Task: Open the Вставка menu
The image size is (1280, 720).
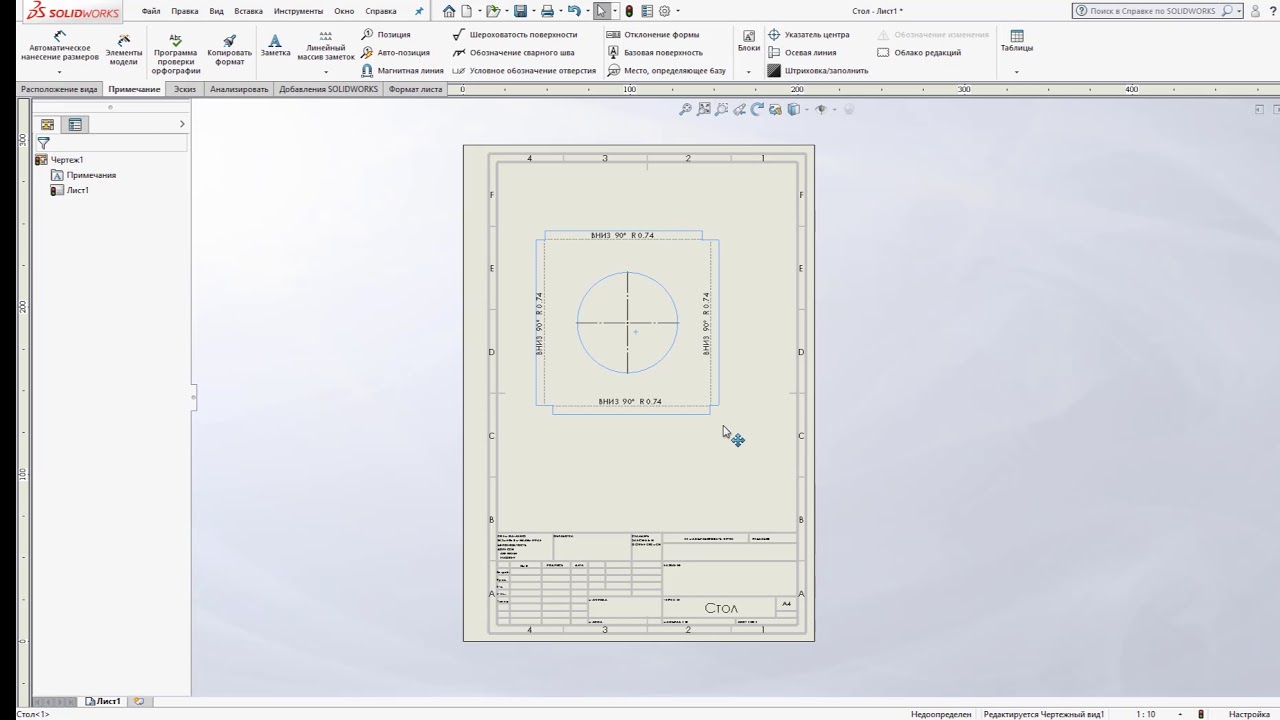Action: [248, 11]
